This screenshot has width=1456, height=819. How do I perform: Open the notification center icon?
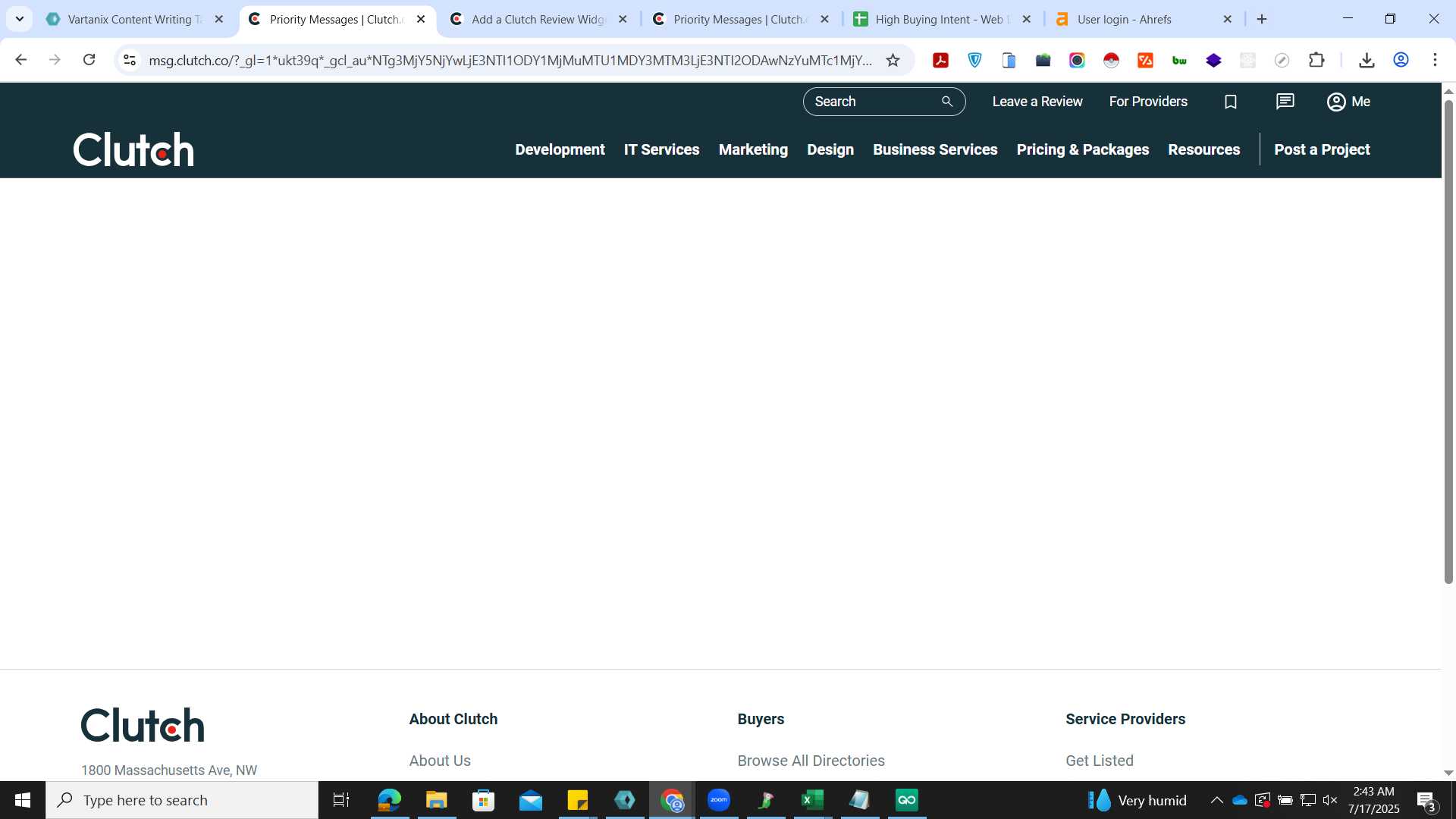(x=1426, y=801)
